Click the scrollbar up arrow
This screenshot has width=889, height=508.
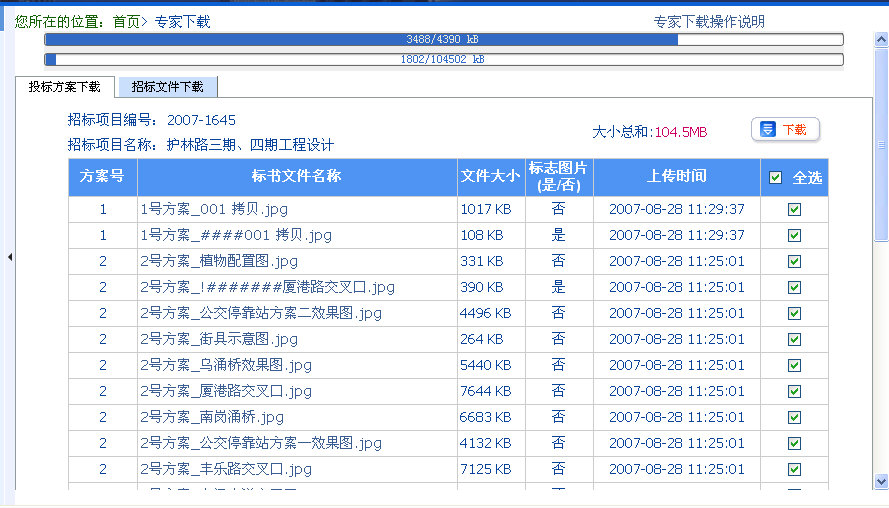pyautogui.click(x=881, y=39)
